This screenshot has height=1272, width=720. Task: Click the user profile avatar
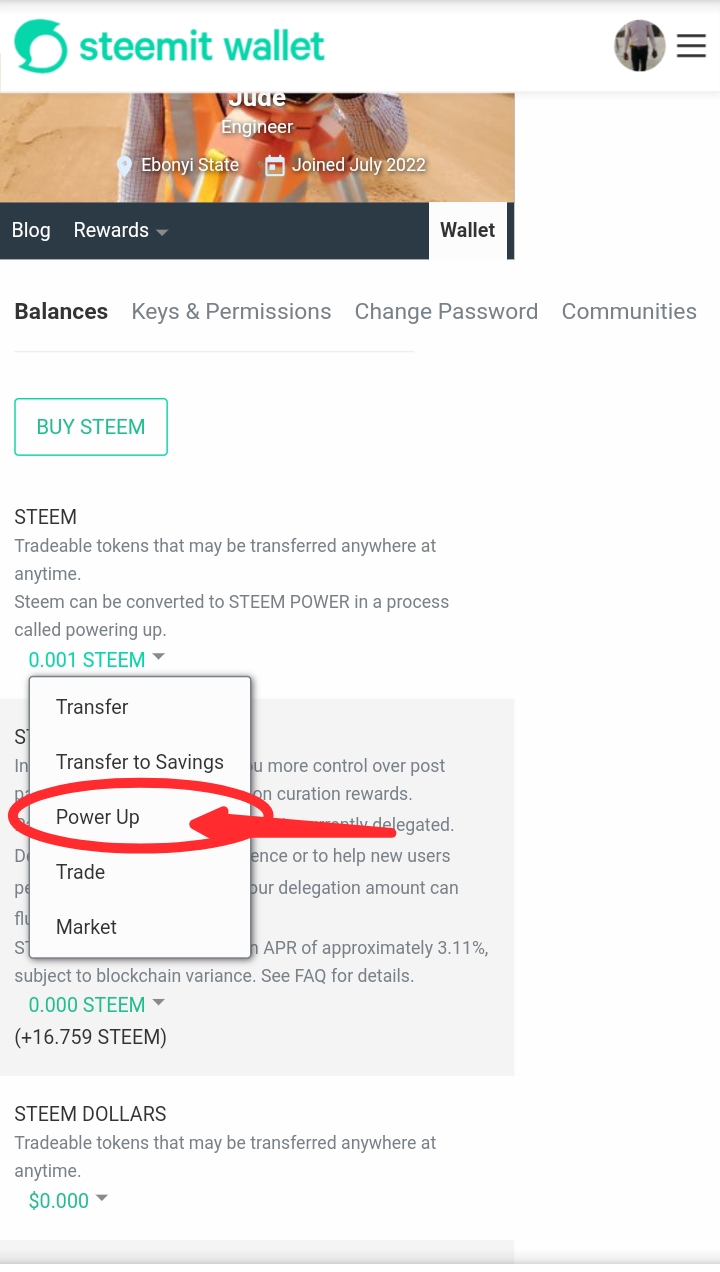point(639,46)
